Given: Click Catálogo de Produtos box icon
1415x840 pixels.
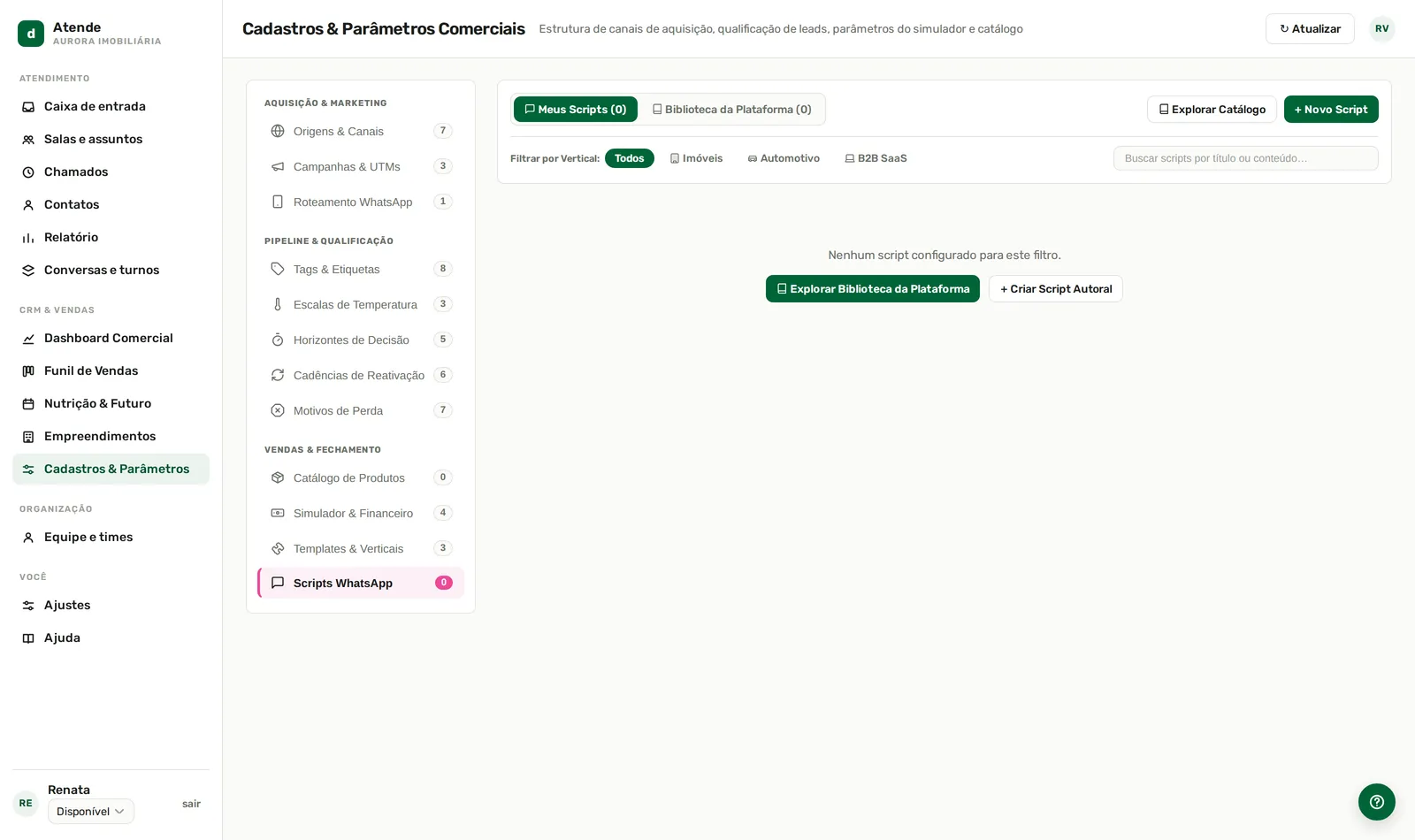Looking at the screenshot, I should click(278, 477).
